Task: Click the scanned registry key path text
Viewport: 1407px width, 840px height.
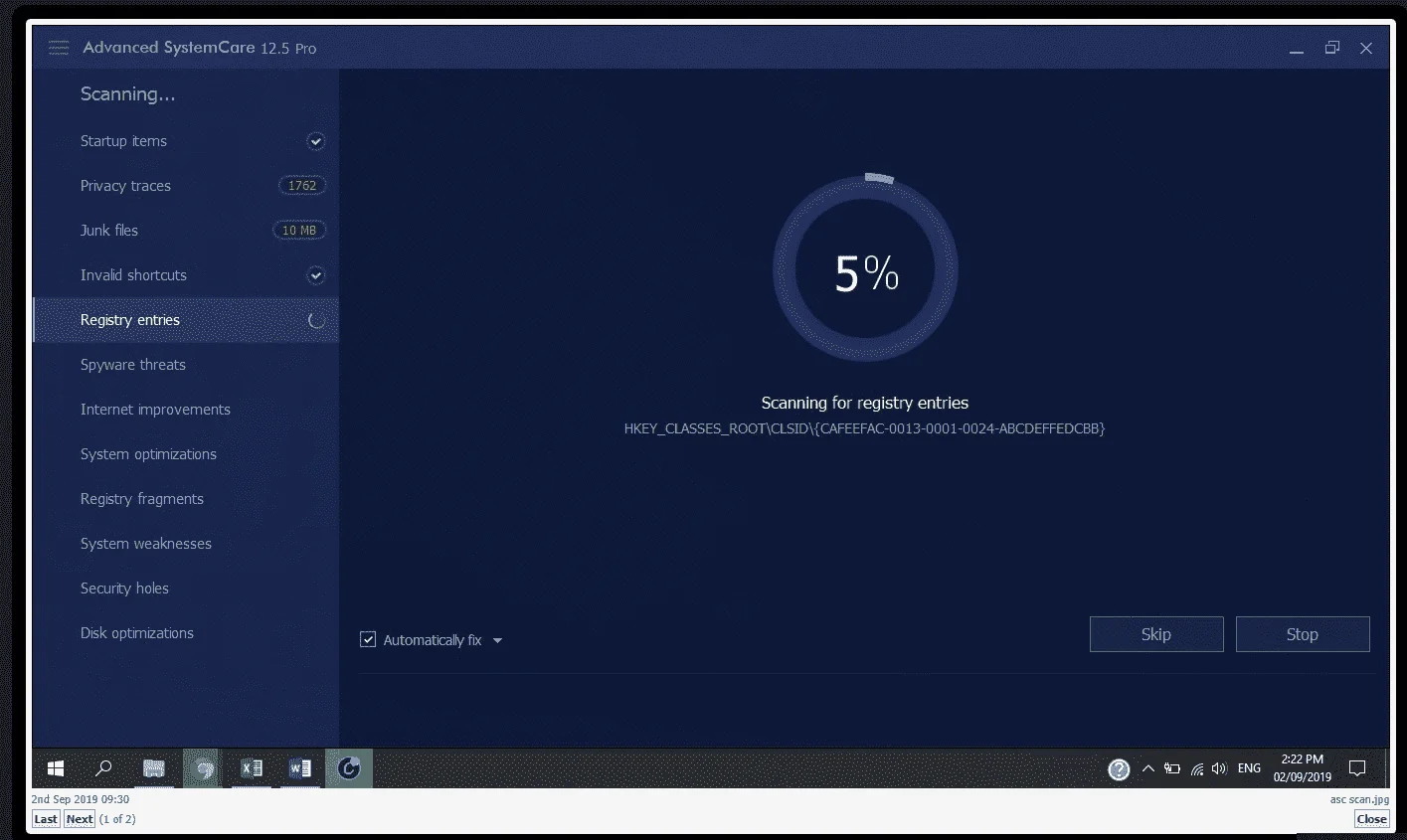Action: pos(864,428)
